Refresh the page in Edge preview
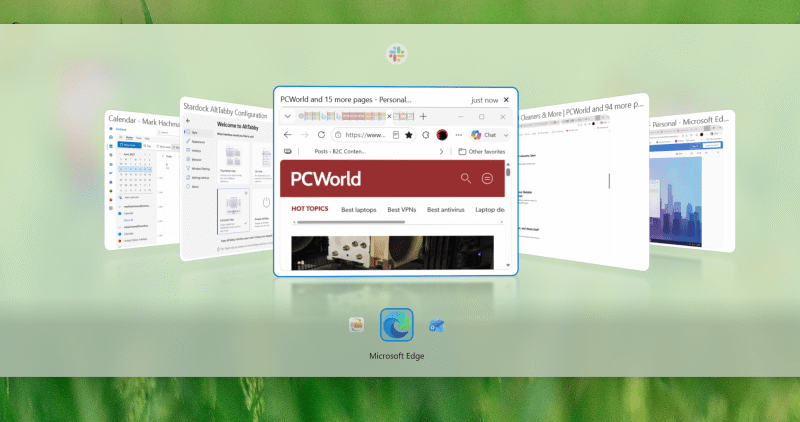Image resolution: width=800 pixels, height=422 pixels. 321,135
